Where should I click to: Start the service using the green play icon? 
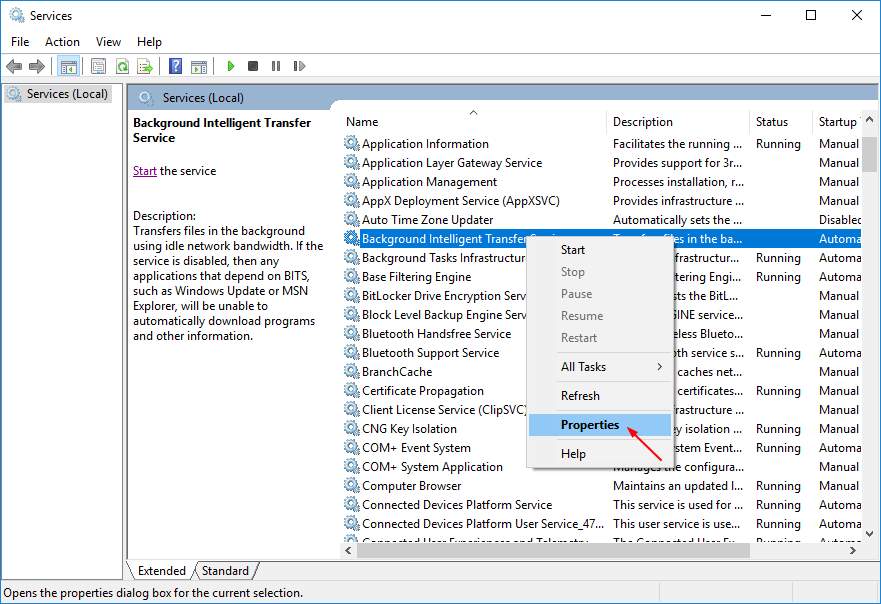coord(230,66)
